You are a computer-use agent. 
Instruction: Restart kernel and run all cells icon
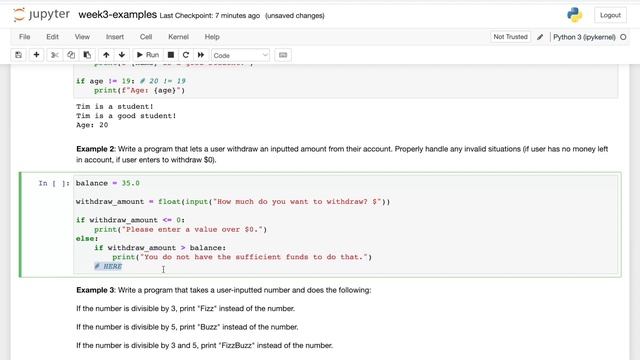tap(201, 55)
